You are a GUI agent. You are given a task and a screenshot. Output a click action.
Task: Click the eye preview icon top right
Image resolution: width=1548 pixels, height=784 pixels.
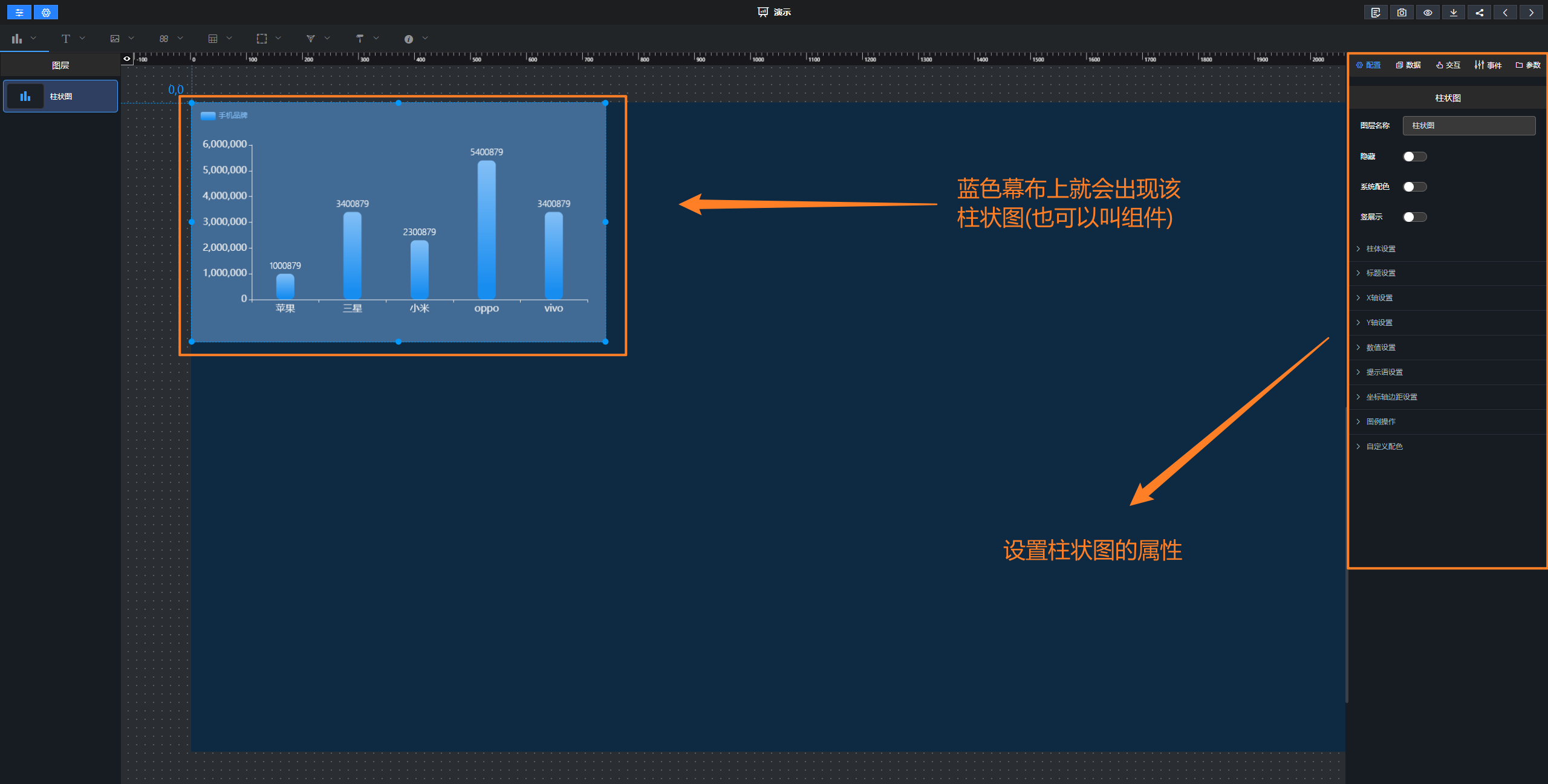point(1427,12)
